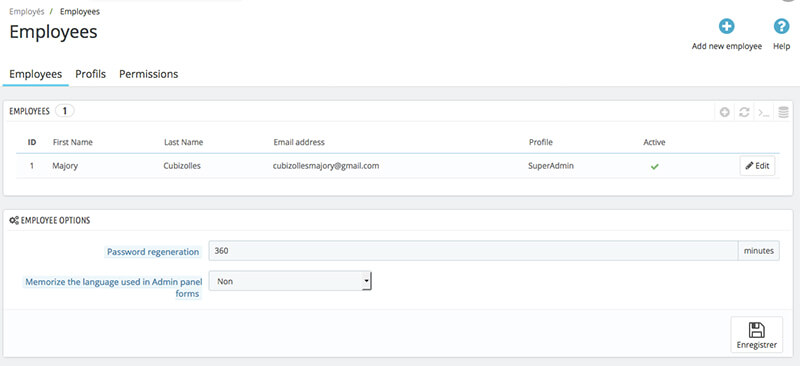Viewport: 800px width, 366px height.
Task: Sort by First Name column header
Action: click(x=72, y=142)
